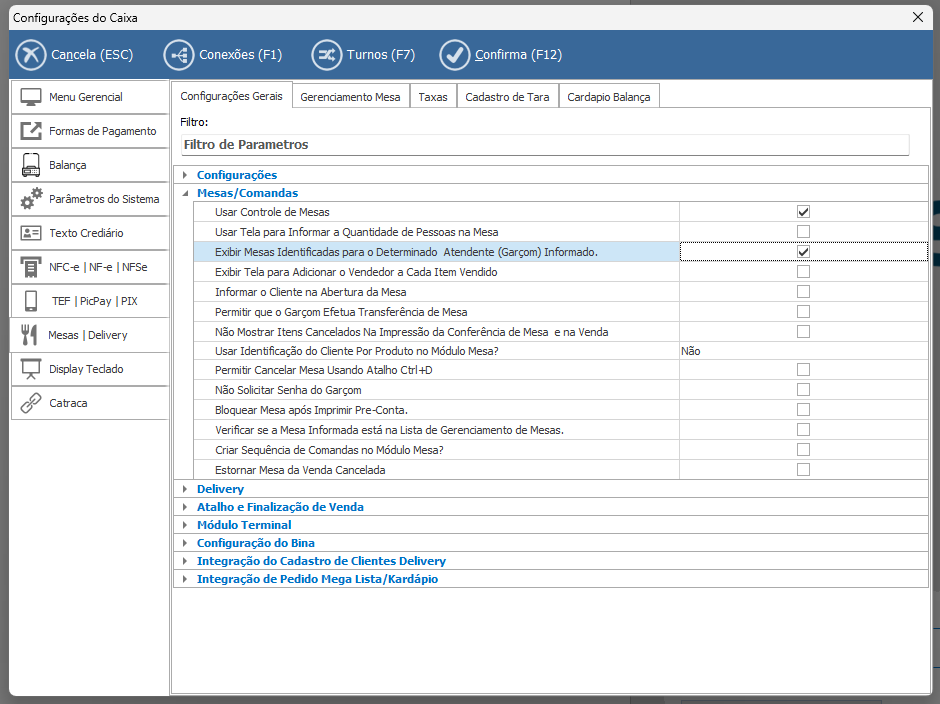This screenshot has width=940, height=704.
Task: Enable Não Solicitar Senha do Garçom
Action: click(x=803, y=390)
